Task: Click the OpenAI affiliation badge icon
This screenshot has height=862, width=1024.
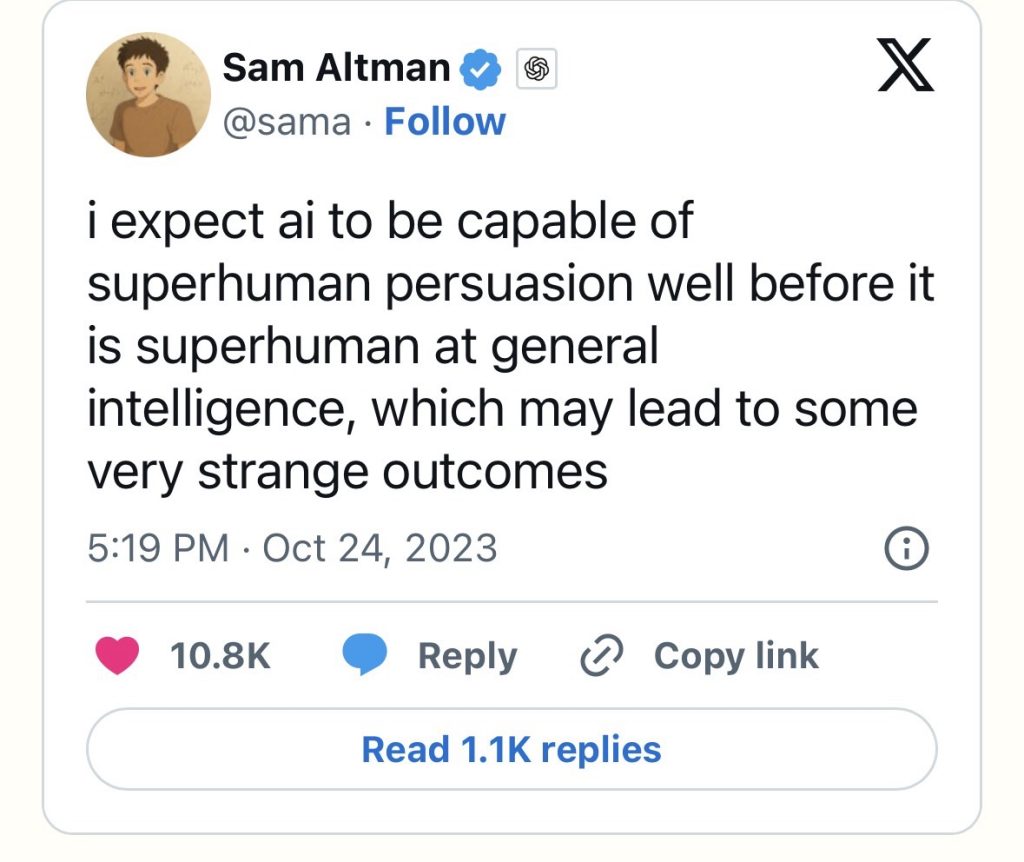Action: click(537, 69)
